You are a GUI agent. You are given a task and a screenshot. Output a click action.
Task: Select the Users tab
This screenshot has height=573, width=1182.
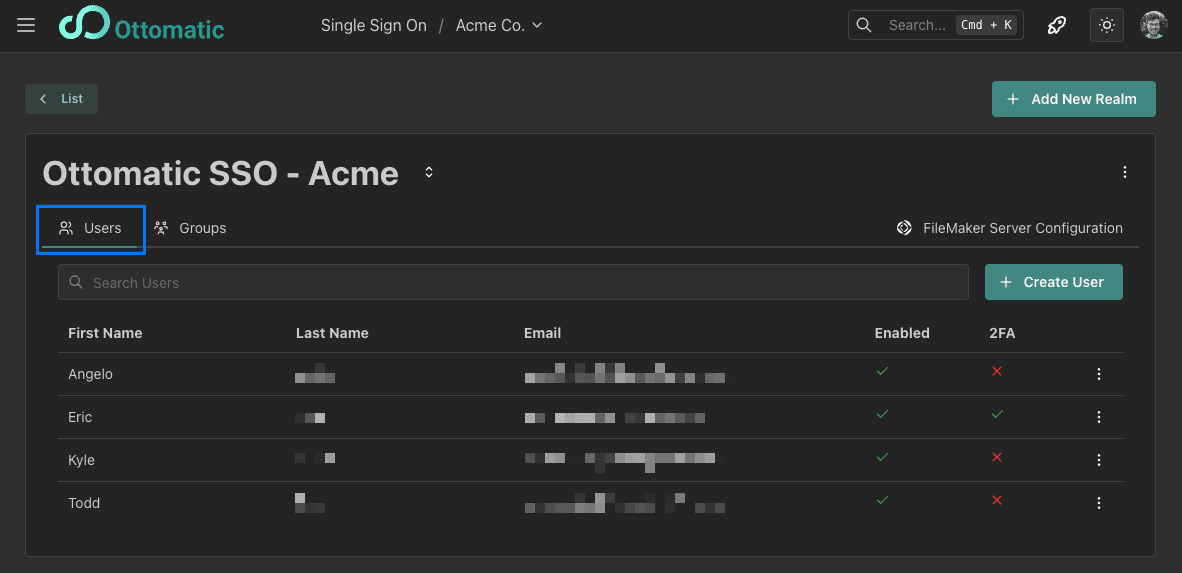[x=91, y=228]
